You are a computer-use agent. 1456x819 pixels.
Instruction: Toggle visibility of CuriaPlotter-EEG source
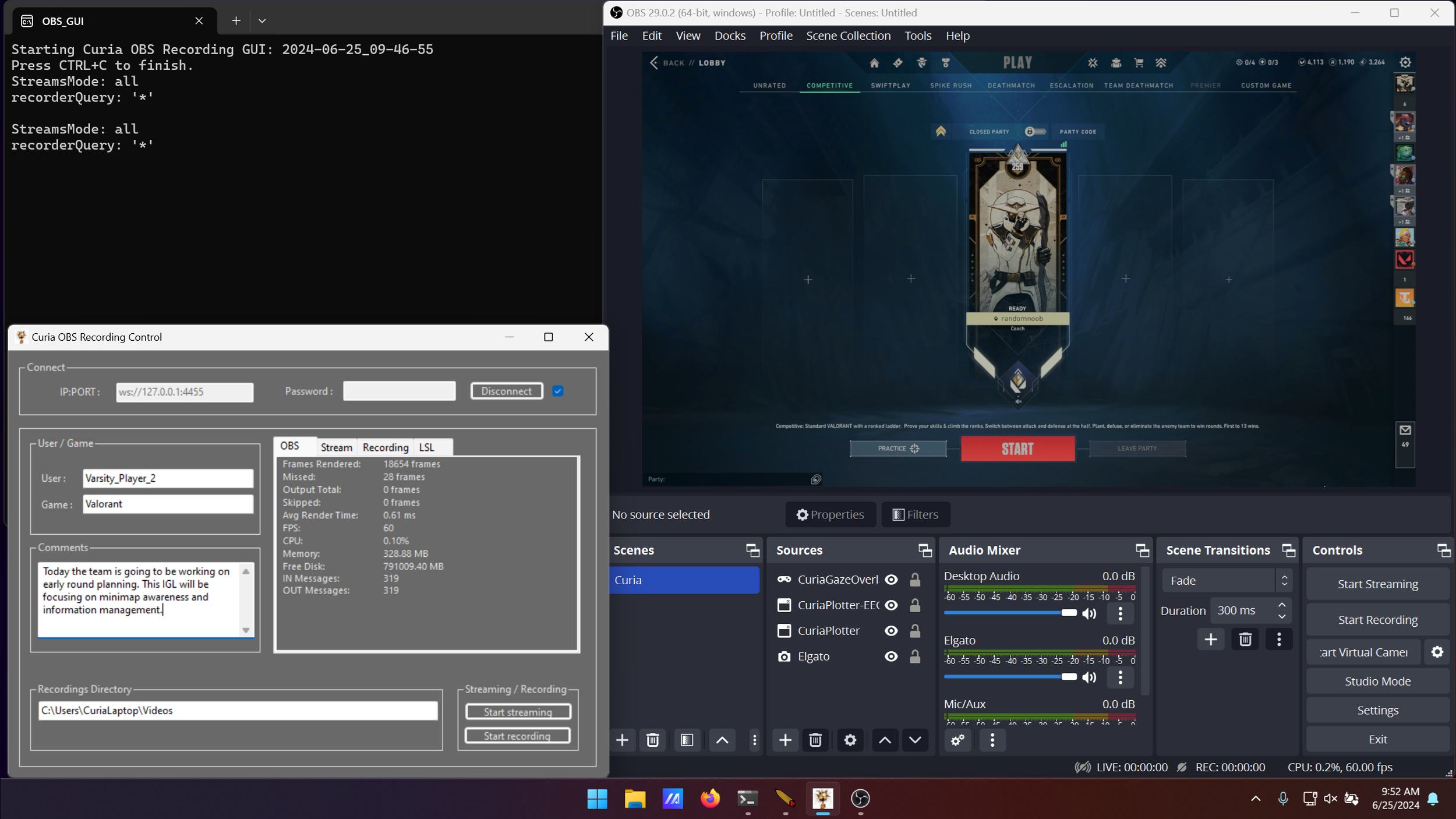click(x=891, y=605)
